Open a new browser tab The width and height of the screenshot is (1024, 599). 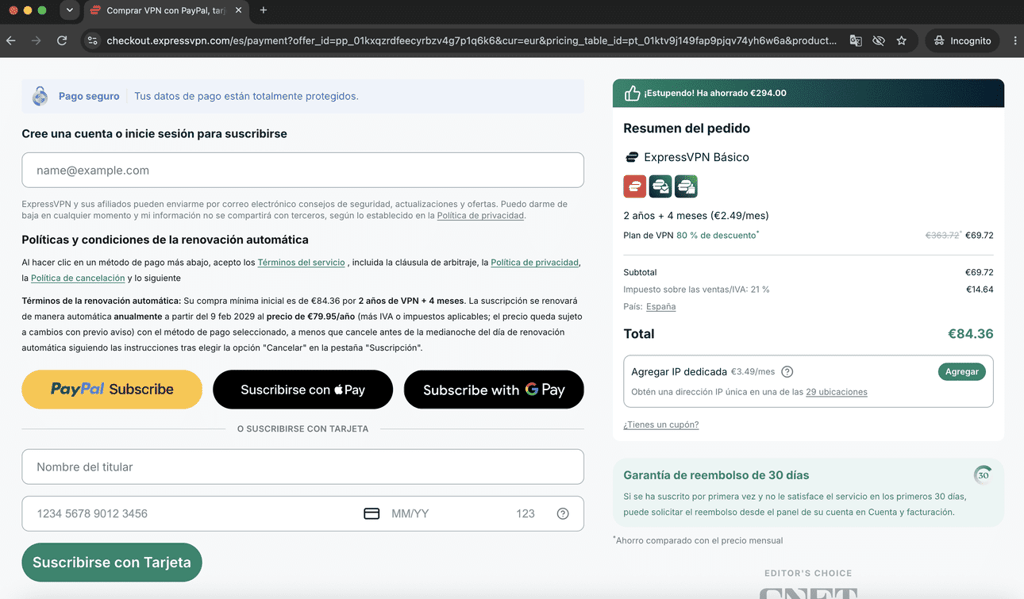(x=263, y=10)
